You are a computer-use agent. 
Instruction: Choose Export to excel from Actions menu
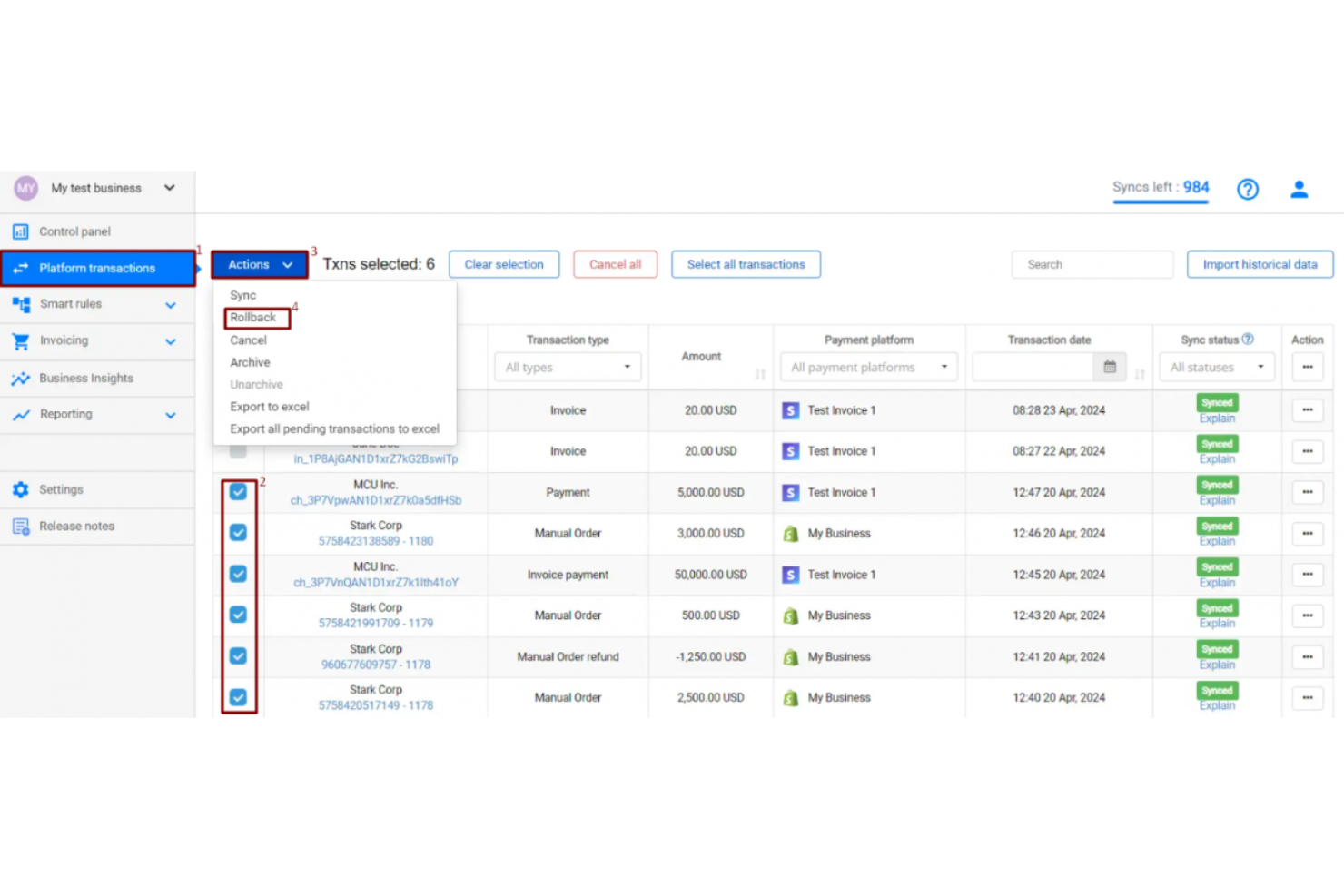click(x=269, y=406)
